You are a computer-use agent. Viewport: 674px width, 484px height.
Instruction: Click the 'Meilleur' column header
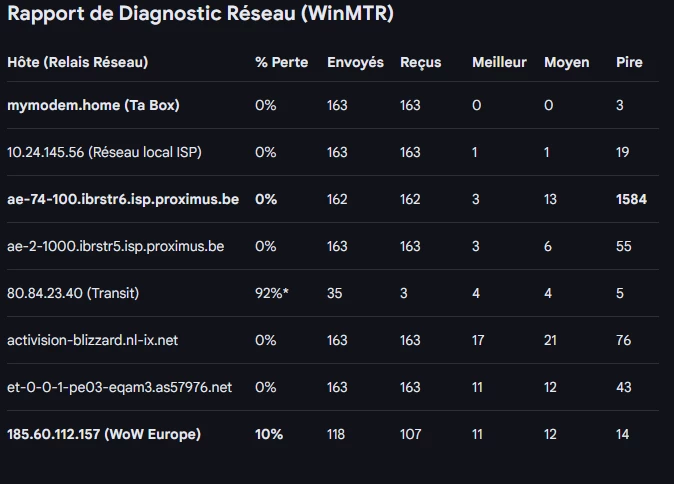pyautogui.click(x=499, y=62)
